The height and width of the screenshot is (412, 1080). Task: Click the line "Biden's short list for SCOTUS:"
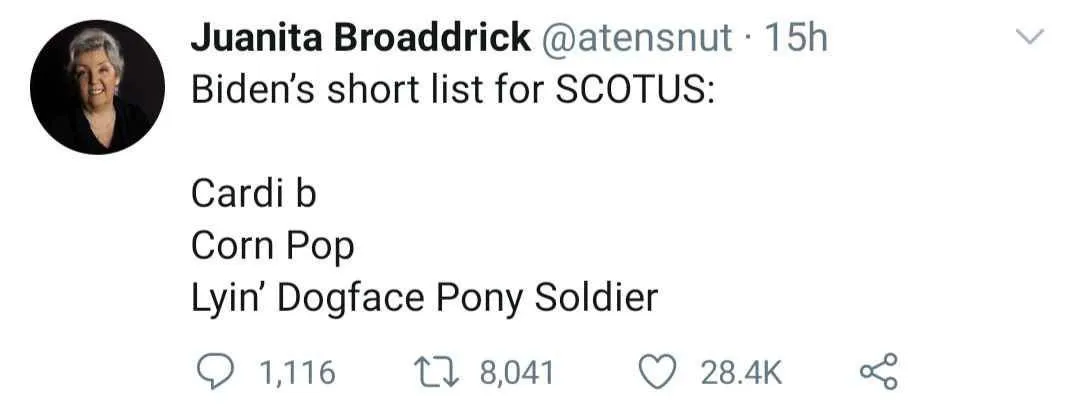(452, 90)
